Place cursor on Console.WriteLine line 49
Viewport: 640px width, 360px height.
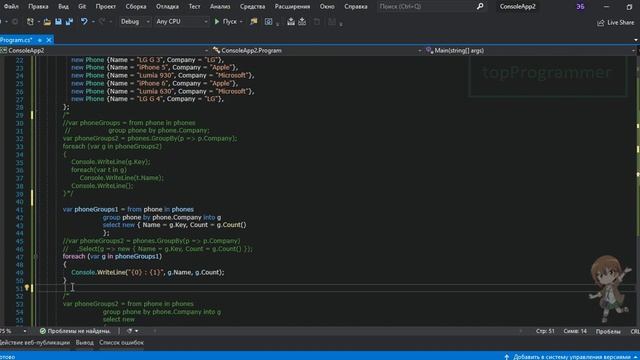tap(148, 272)
